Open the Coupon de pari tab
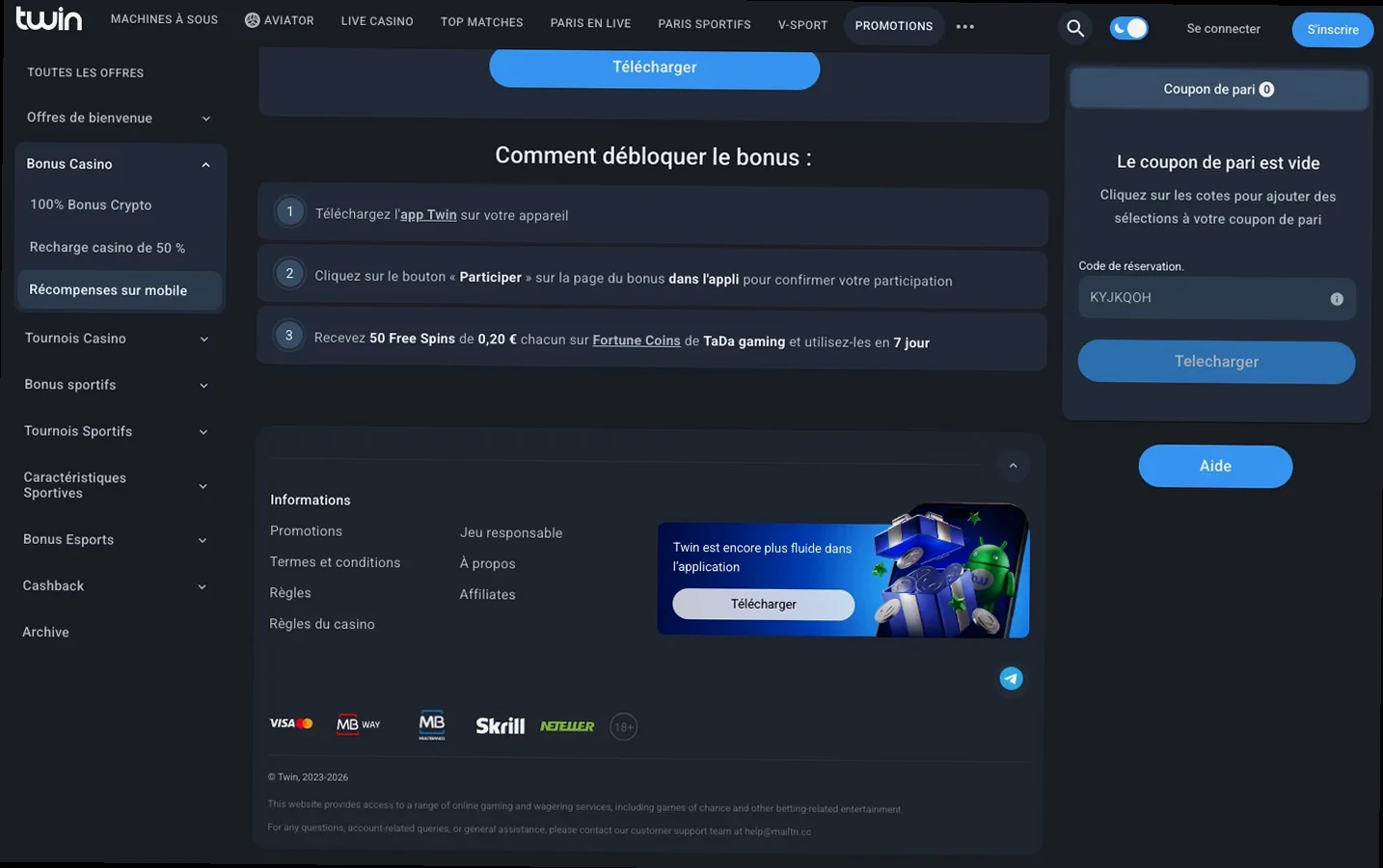 1219,90
